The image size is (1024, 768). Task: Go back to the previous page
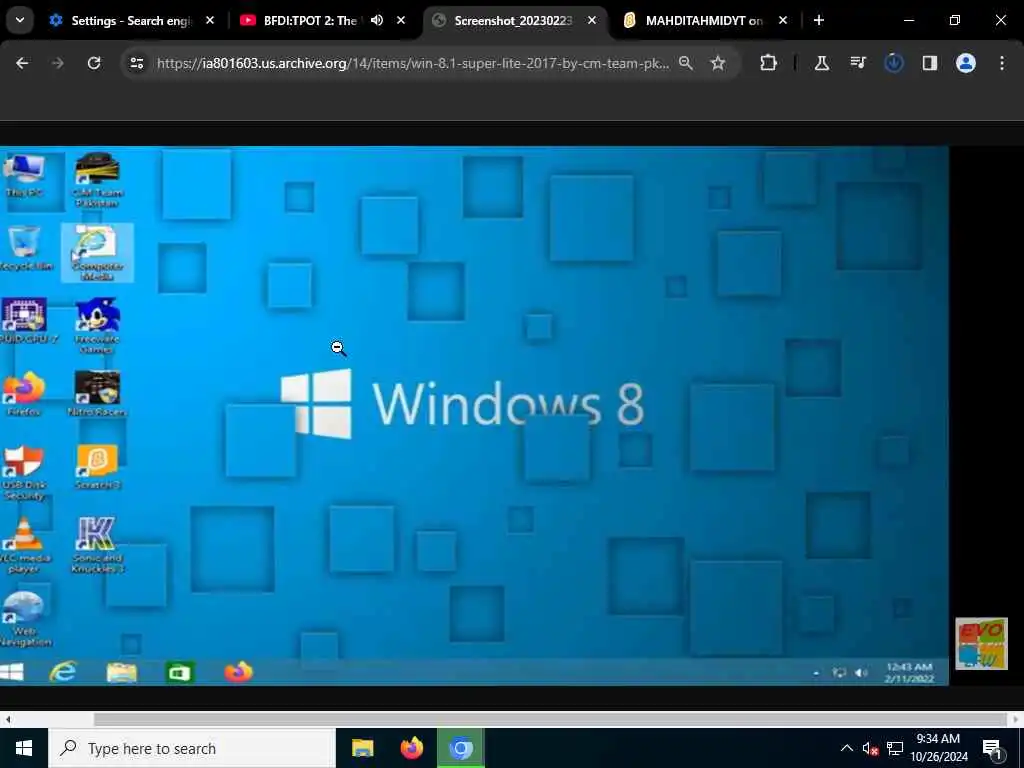tap(22, 63)
